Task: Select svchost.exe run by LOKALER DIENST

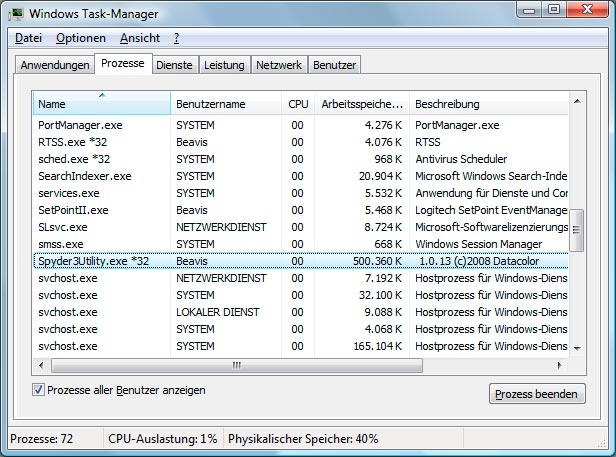Action: (301, 312)
